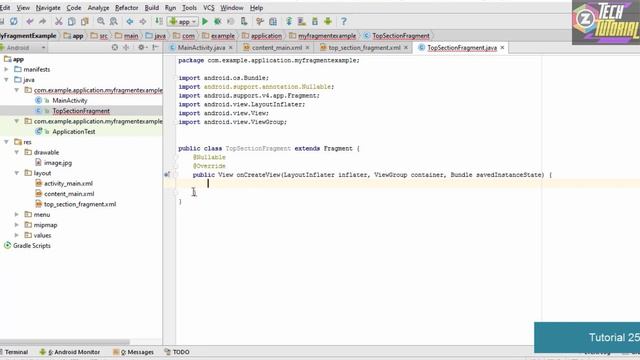Select activity_main.xml in layout folder
640x360 pixels.
tap(68, 183)
